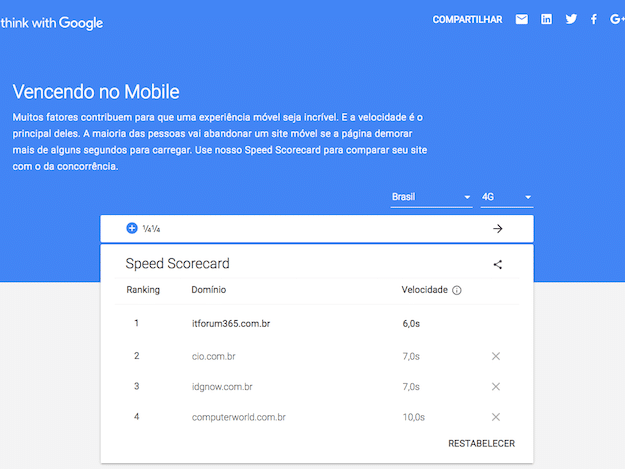Open the Brasil country dropdown

click(x=431, y=197)
